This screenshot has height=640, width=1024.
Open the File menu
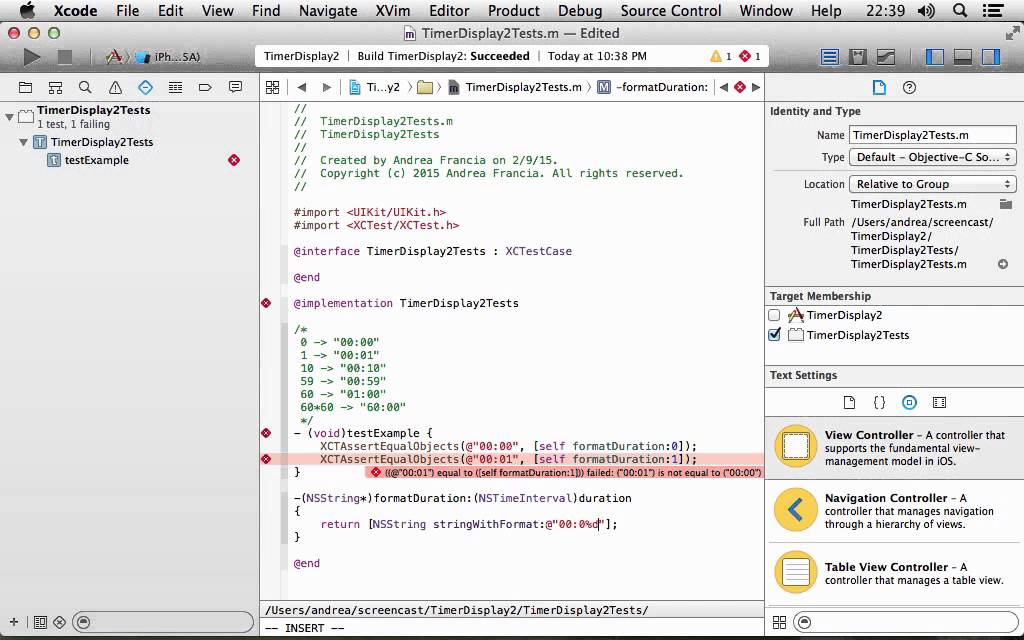[127, 10]
